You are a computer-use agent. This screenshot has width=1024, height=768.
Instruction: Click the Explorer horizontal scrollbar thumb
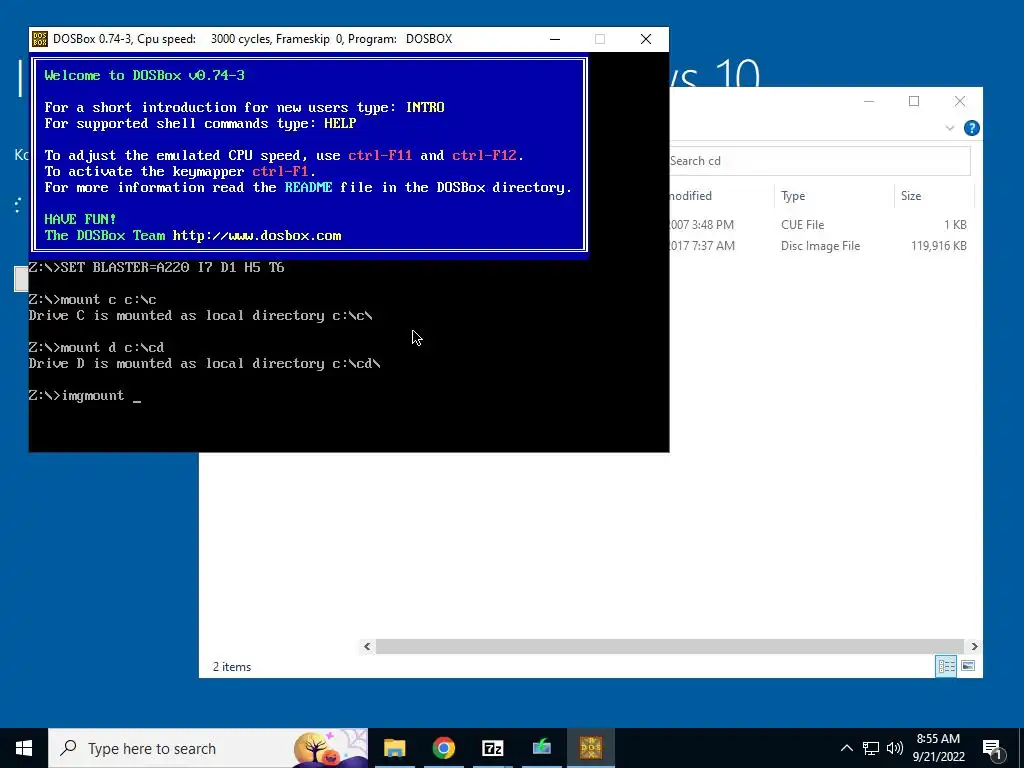click(x=670, y=646)
